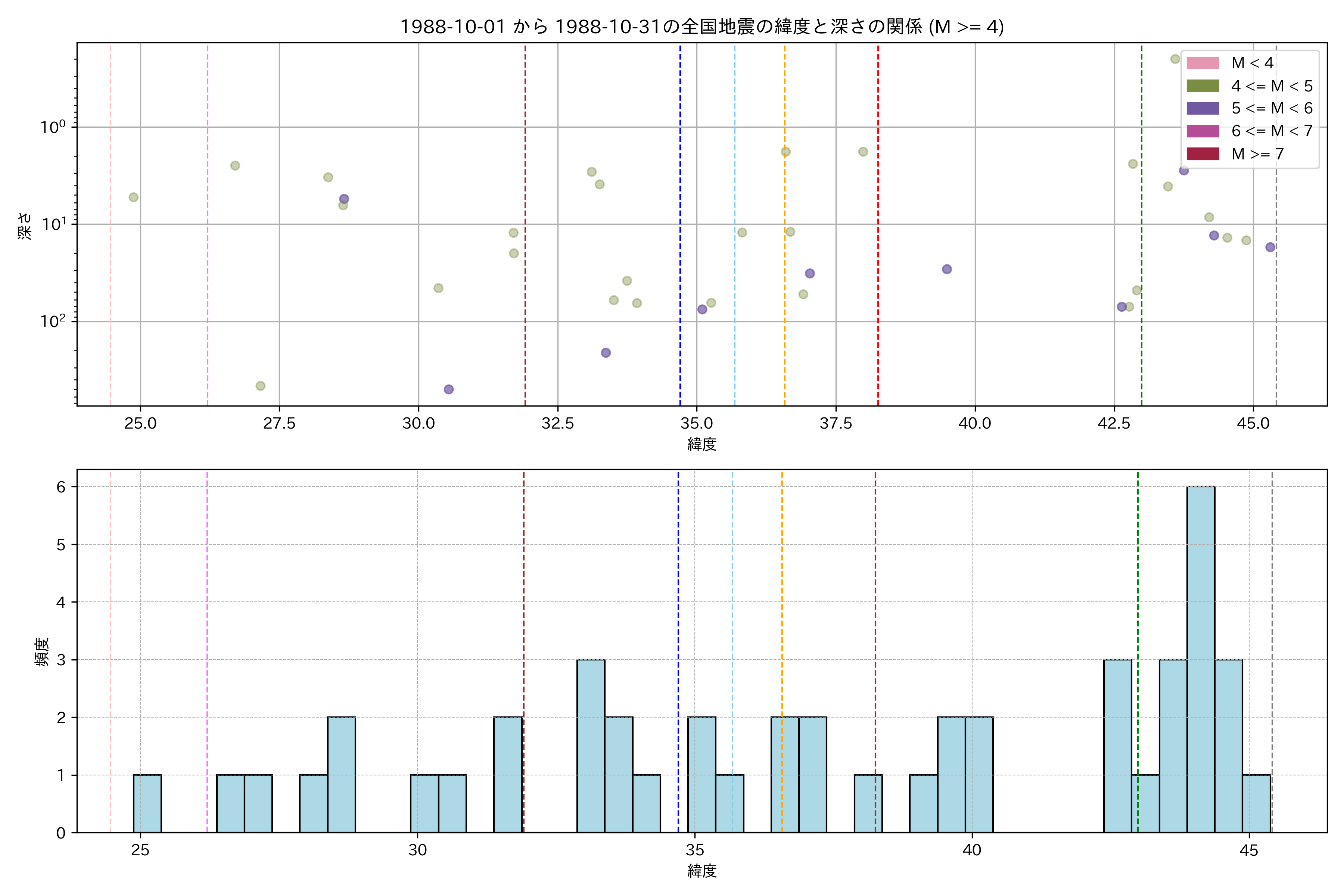This screenshot has width=1344, height=896.
Task: Click the crimson M >= 7 legend swatch
Action: click(x=1202, y=154)
